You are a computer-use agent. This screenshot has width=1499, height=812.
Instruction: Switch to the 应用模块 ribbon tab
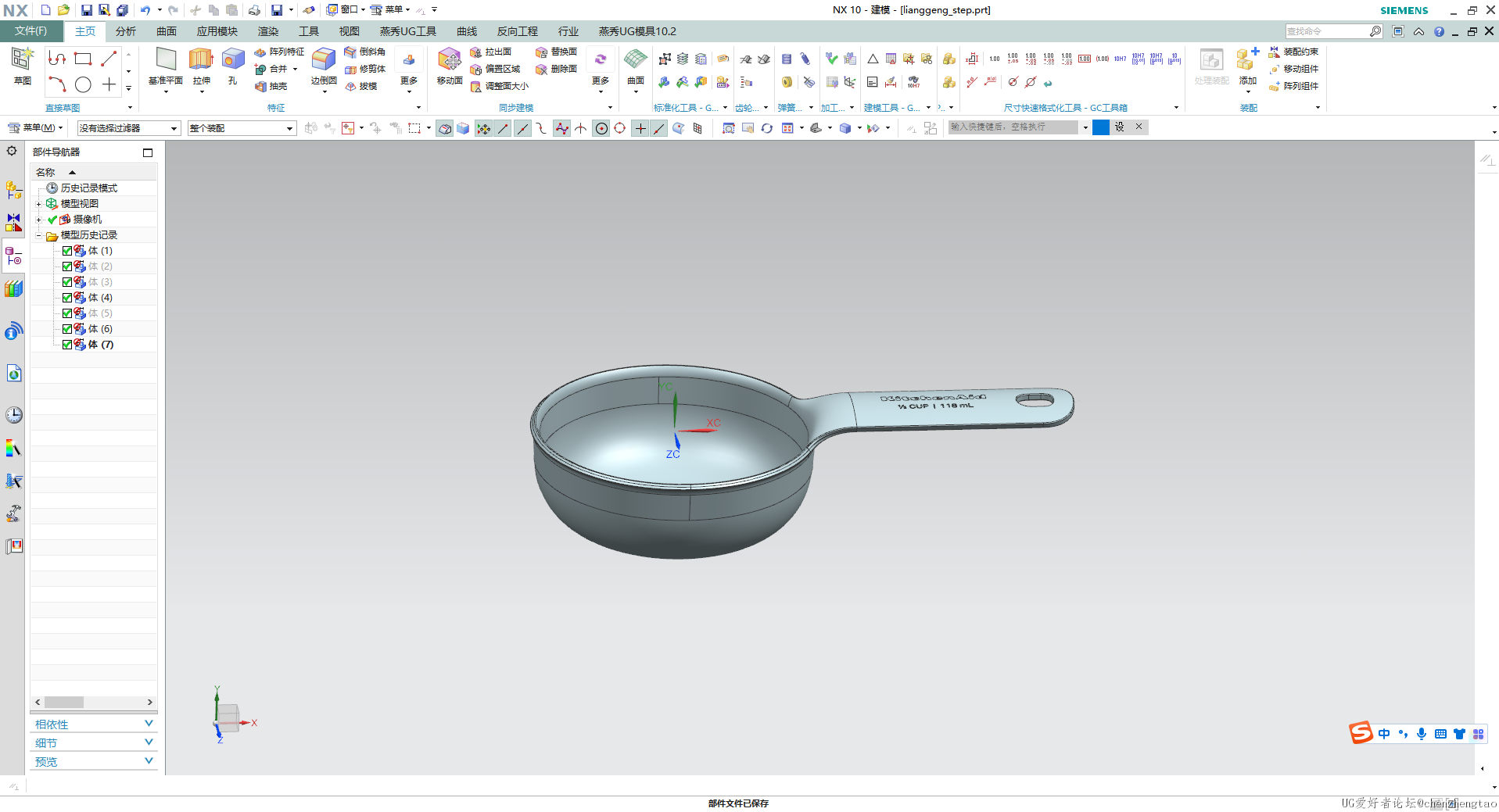(217, 31)
